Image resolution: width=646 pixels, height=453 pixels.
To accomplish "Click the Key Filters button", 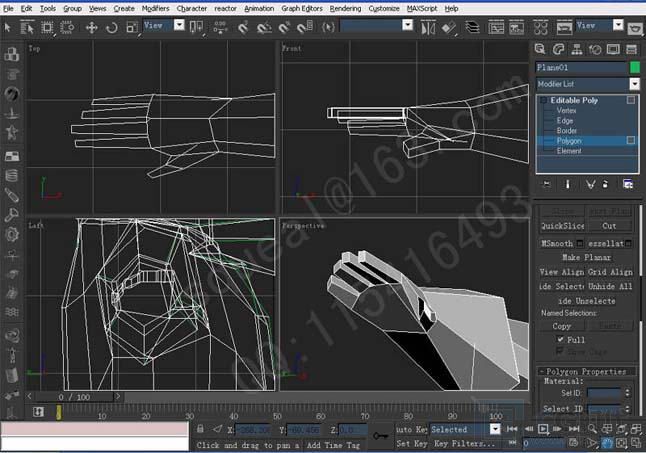I will tap(464, 444).
